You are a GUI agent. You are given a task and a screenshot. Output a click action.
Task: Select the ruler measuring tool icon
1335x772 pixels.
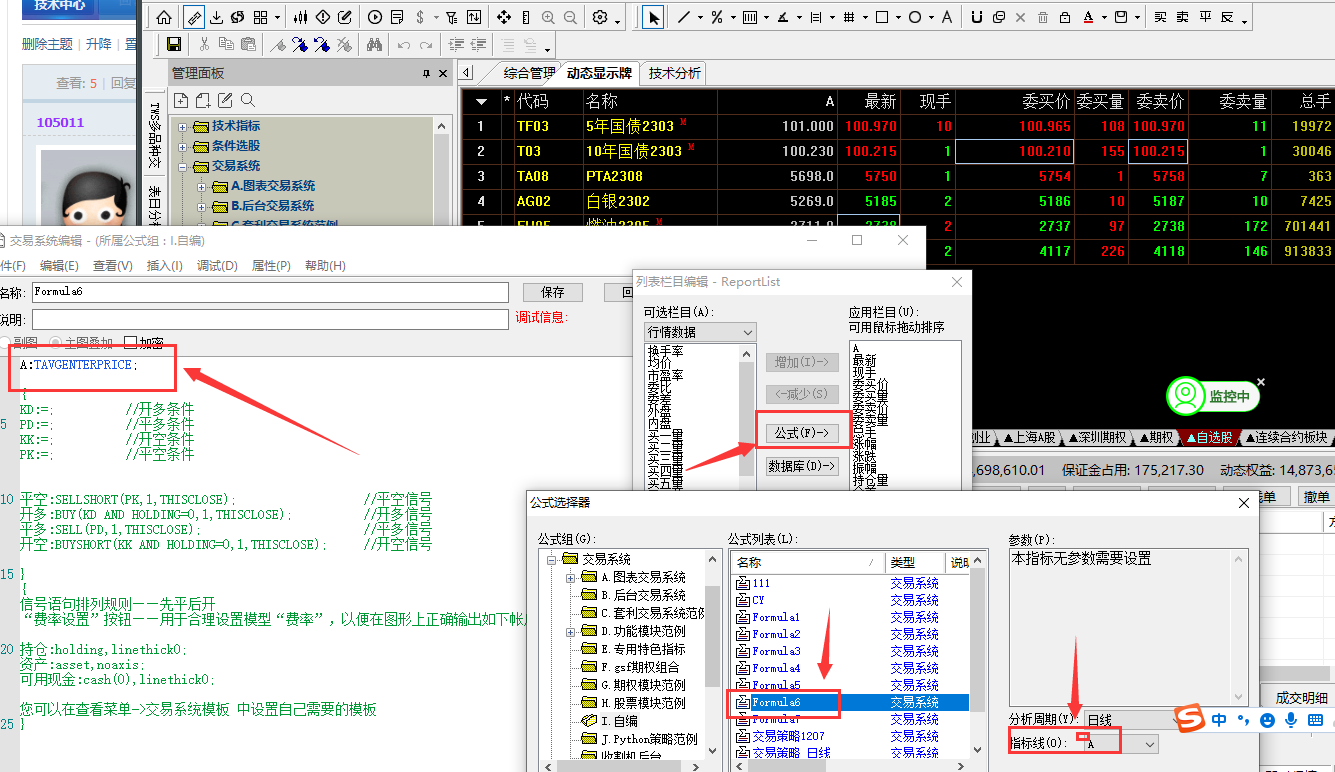pos(194,18)
